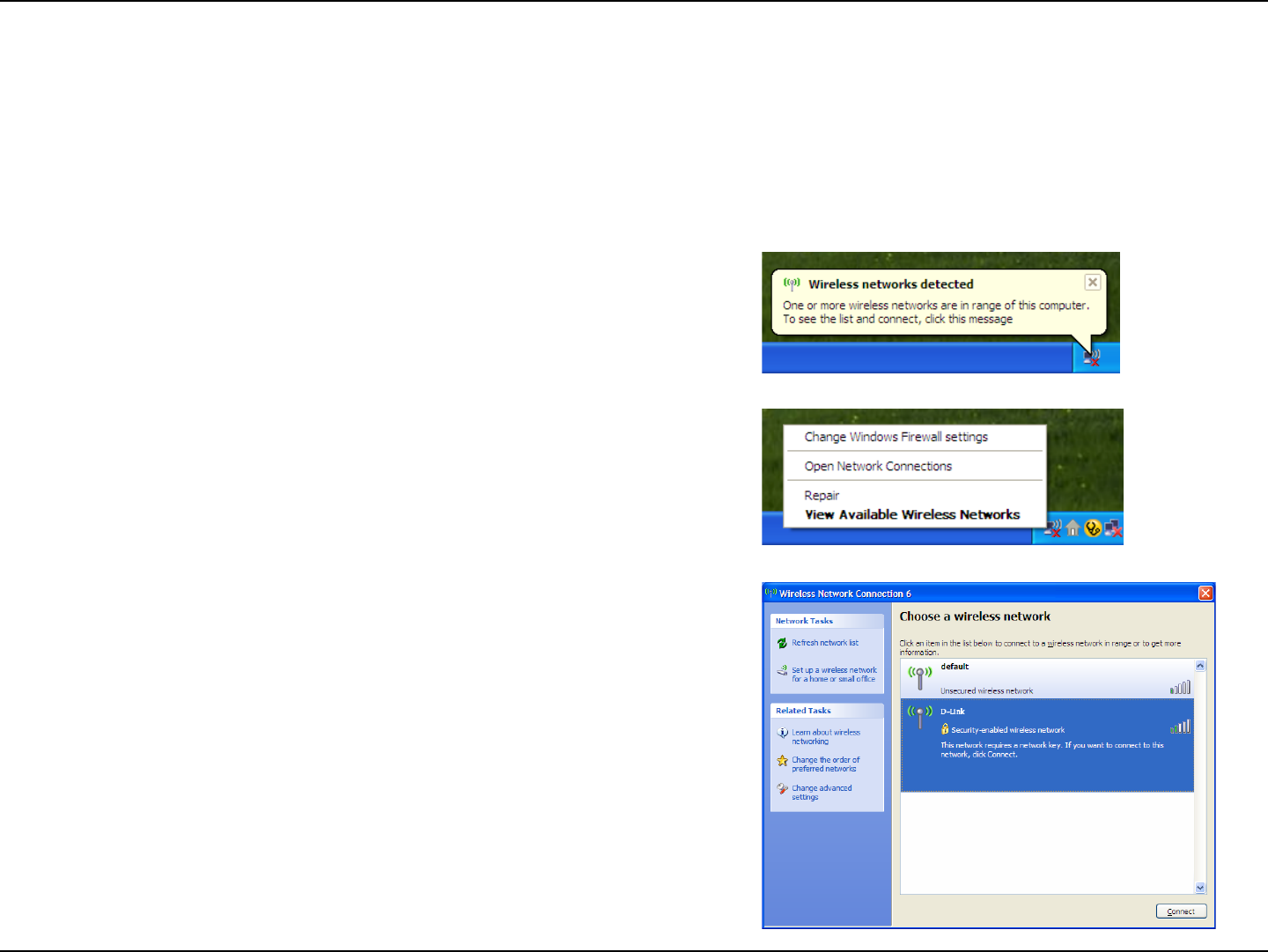The width and height of the screenshot is (1268, 952).
Task: Open Learn about wireless networking link
Action: click(x=826, y=737)
